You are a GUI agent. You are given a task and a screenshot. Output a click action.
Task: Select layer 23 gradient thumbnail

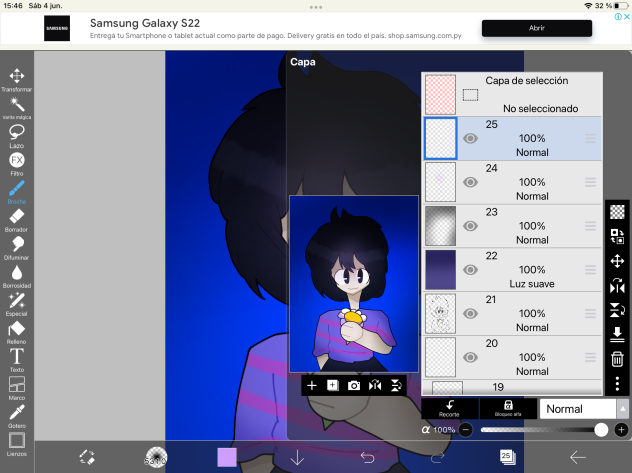click(440, 226)
